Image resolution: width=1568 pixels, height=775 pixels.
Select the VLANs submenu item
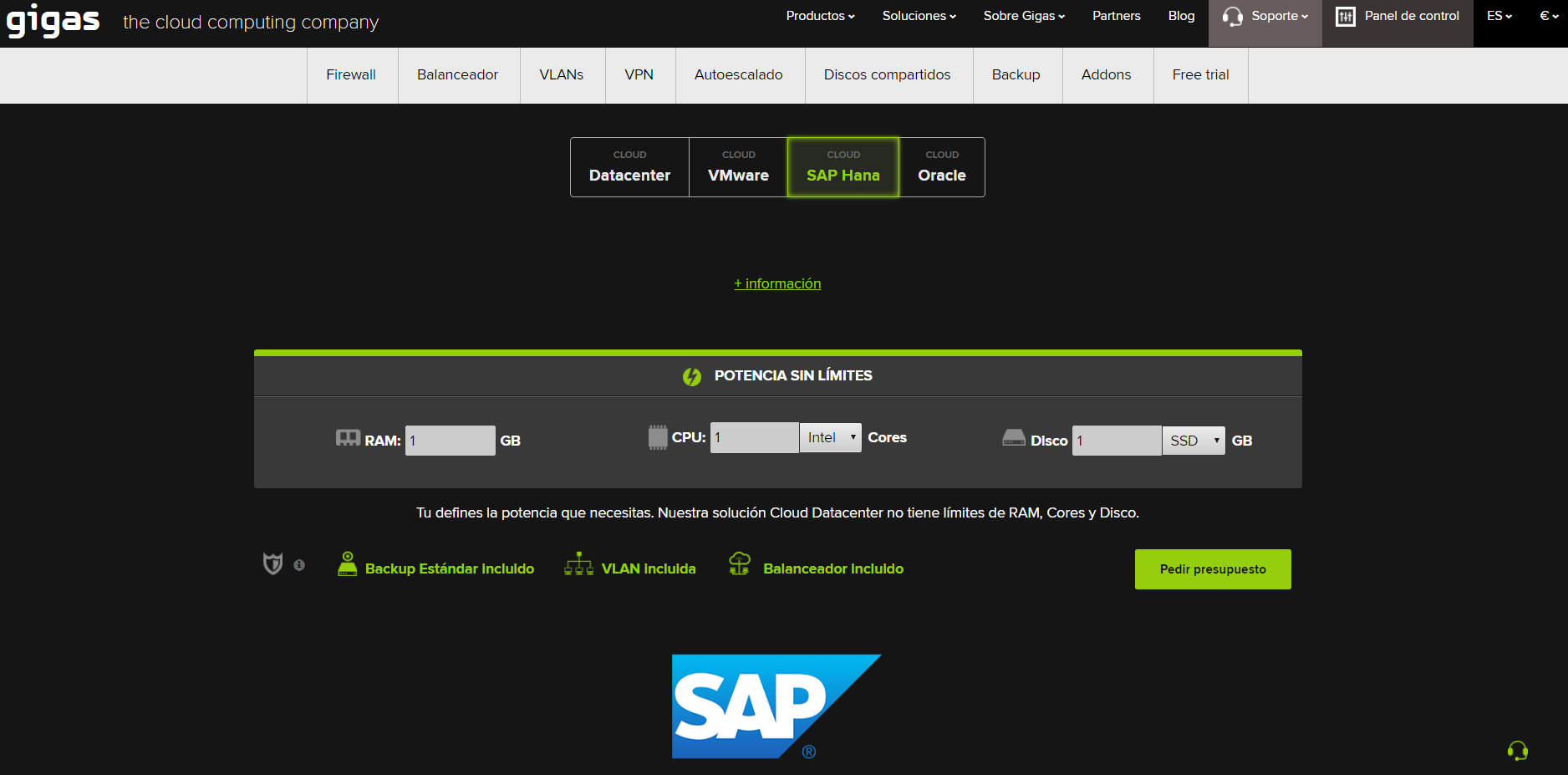click(562, 75)
